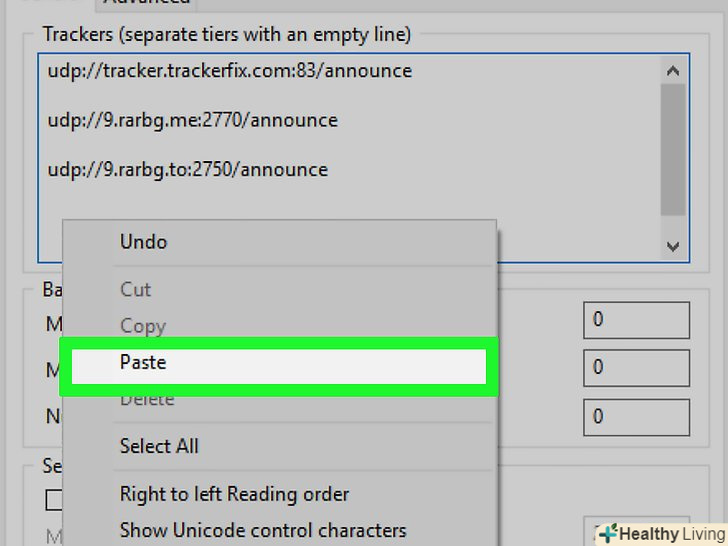Pick Copy from the context menu
728x546 pixels.
[142, 326]
